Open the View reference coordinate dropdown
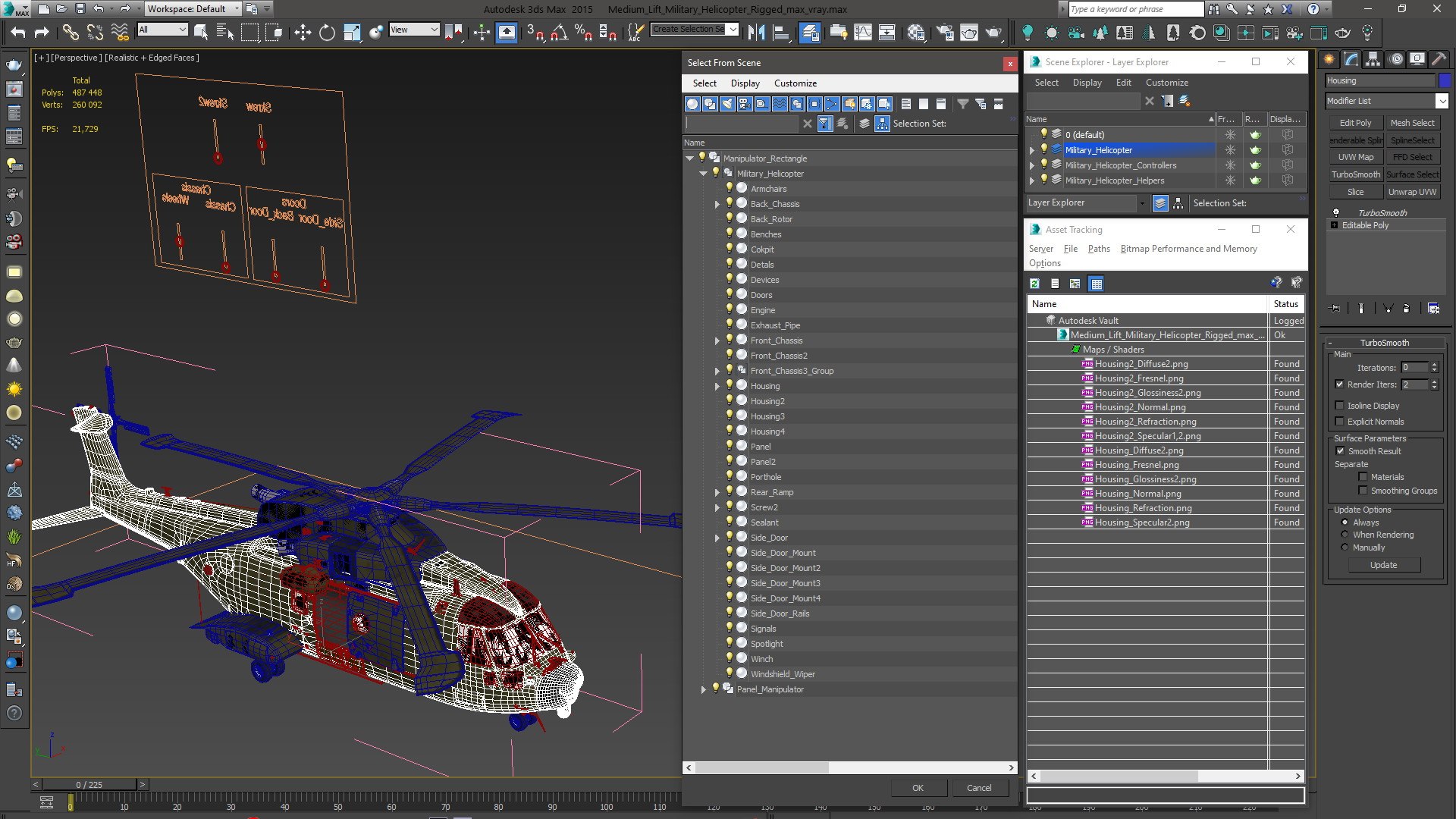 click(x=414, y=30)
